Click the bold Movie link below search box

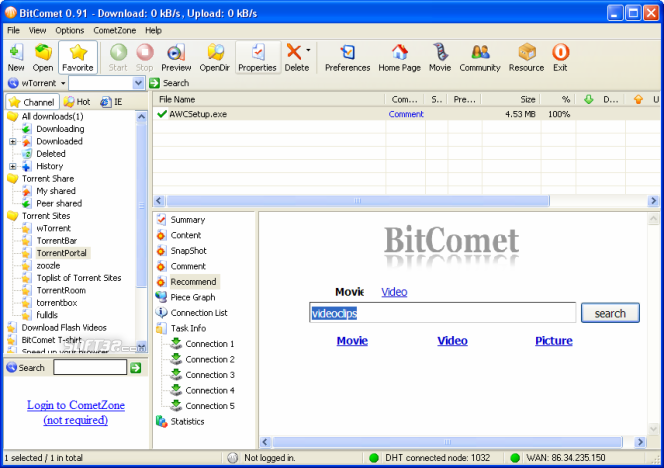click(352, 341)
